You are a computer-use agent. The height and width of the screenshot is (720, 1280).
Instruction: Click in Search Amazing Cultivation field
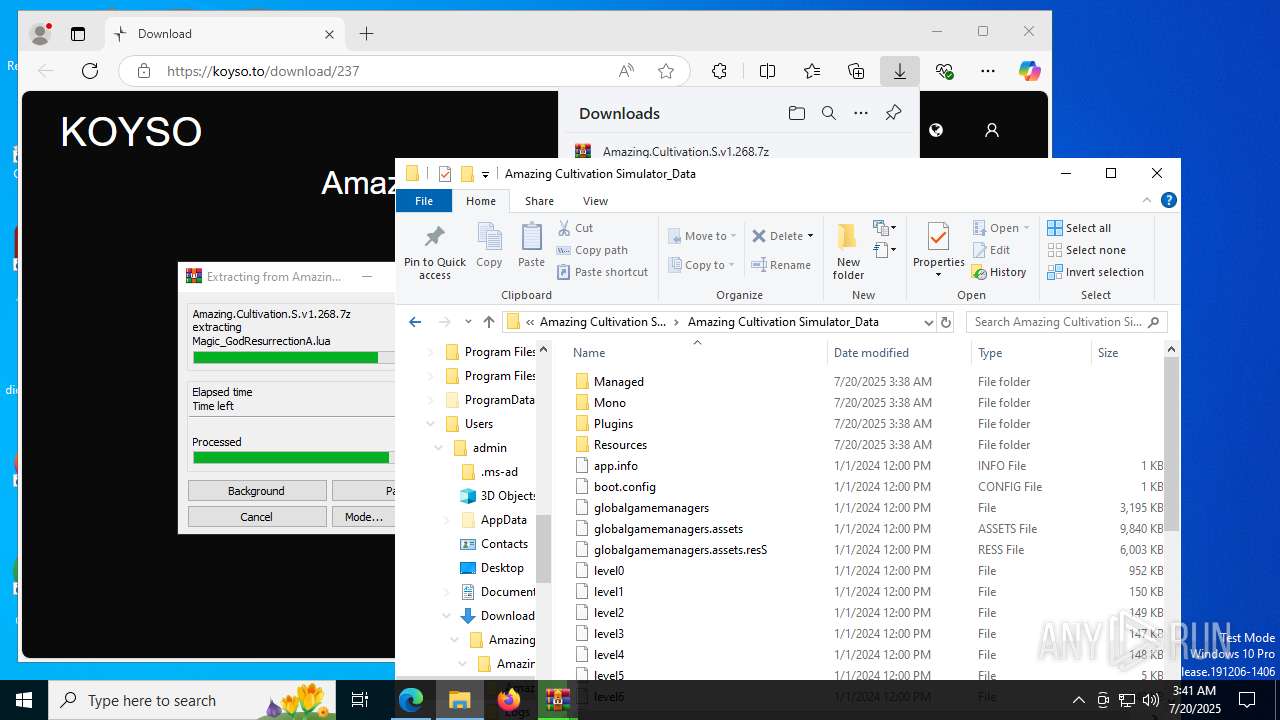(1067, 322)
